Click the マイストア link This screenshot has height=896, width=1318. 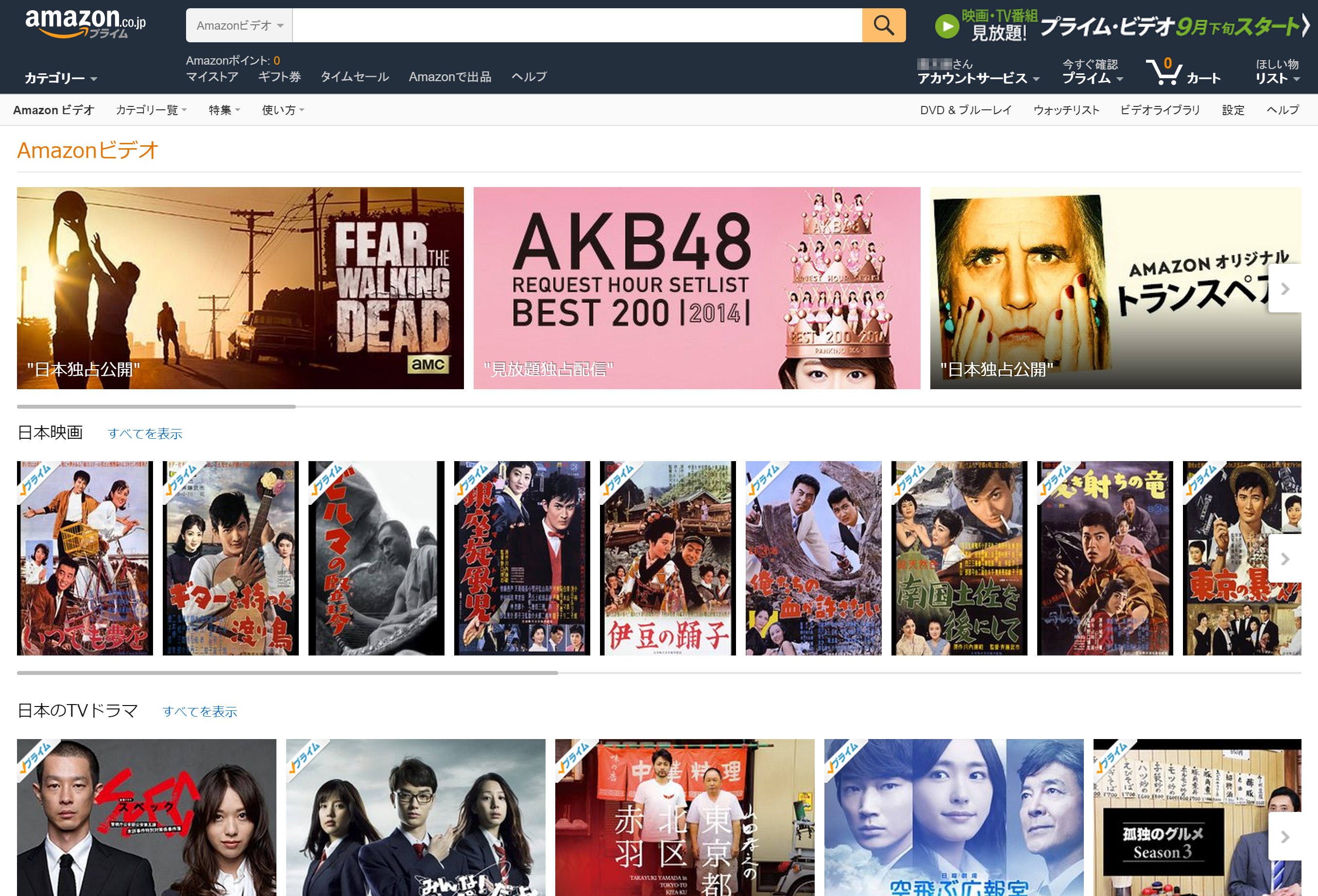coord(212,77)
